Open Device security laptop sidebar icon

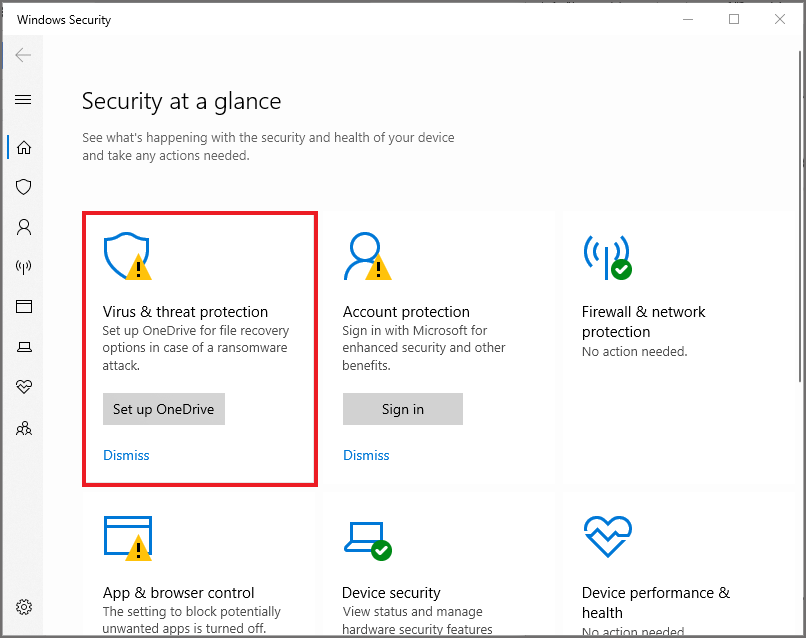(23, 347)
